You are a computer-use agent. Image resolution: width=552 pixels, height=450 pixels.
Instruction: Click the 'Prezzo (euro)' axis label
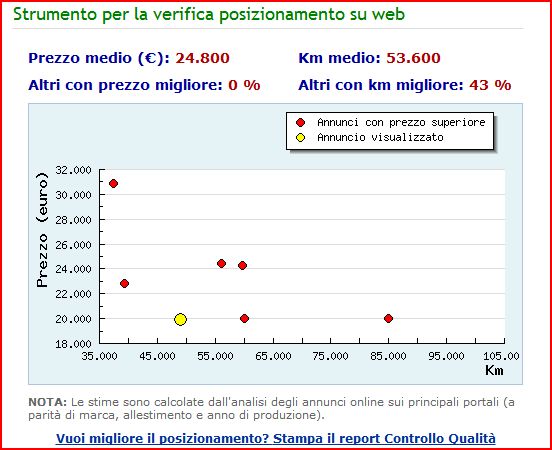pos(42,230)
